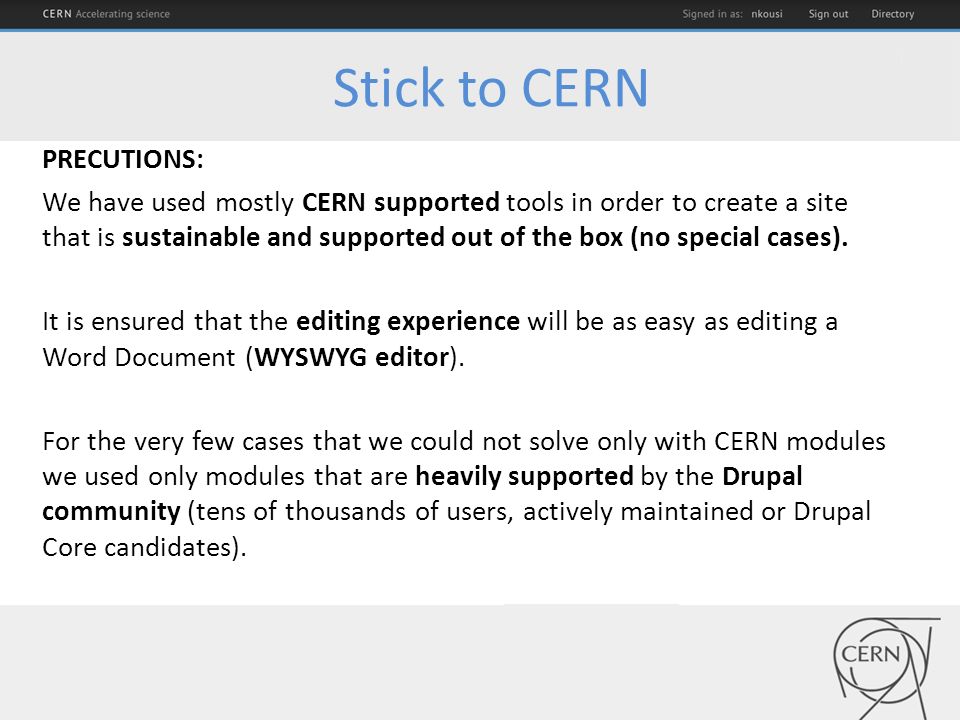Click the Stick to CERN title
Viewport: 960px width, 720px height.
[490, 88]
